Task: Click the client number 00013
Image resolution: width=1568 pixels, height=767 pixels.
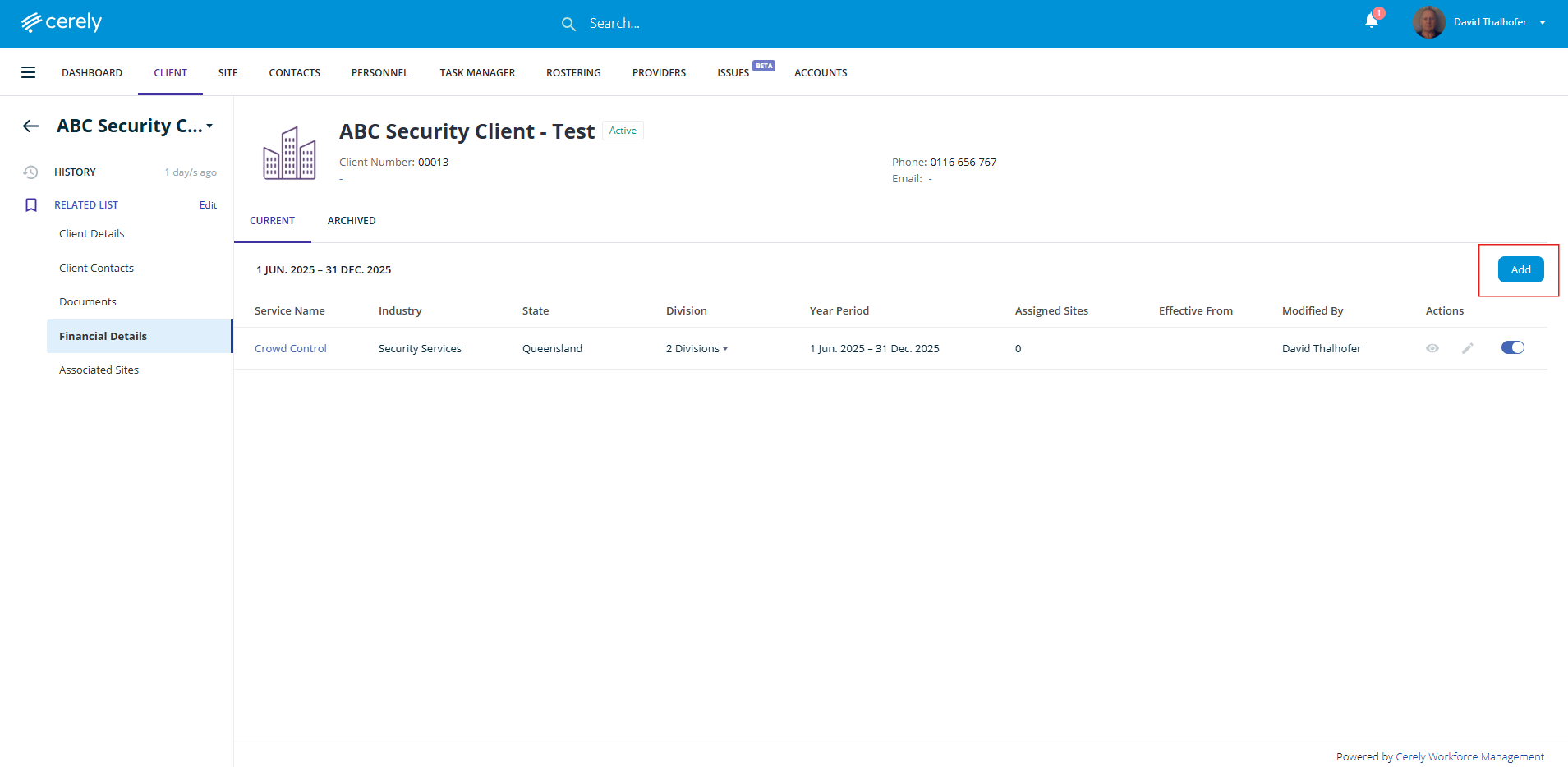Action: tap(433, 162)
